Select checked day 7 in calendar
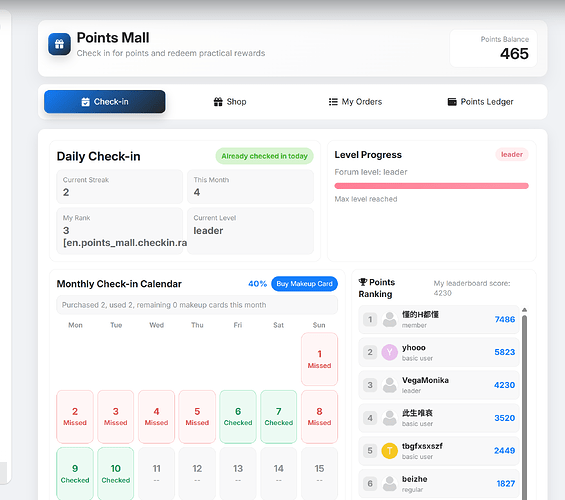The height and width of the screenshot is (500, 565). click(x=279, y=417)
